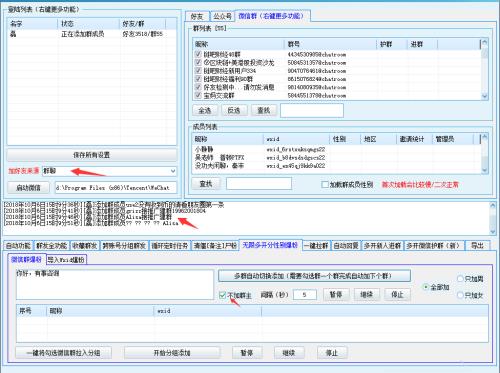
Task: Click the bottom-row 继续 button after 开始分组添加
Action: coord(289,353)
